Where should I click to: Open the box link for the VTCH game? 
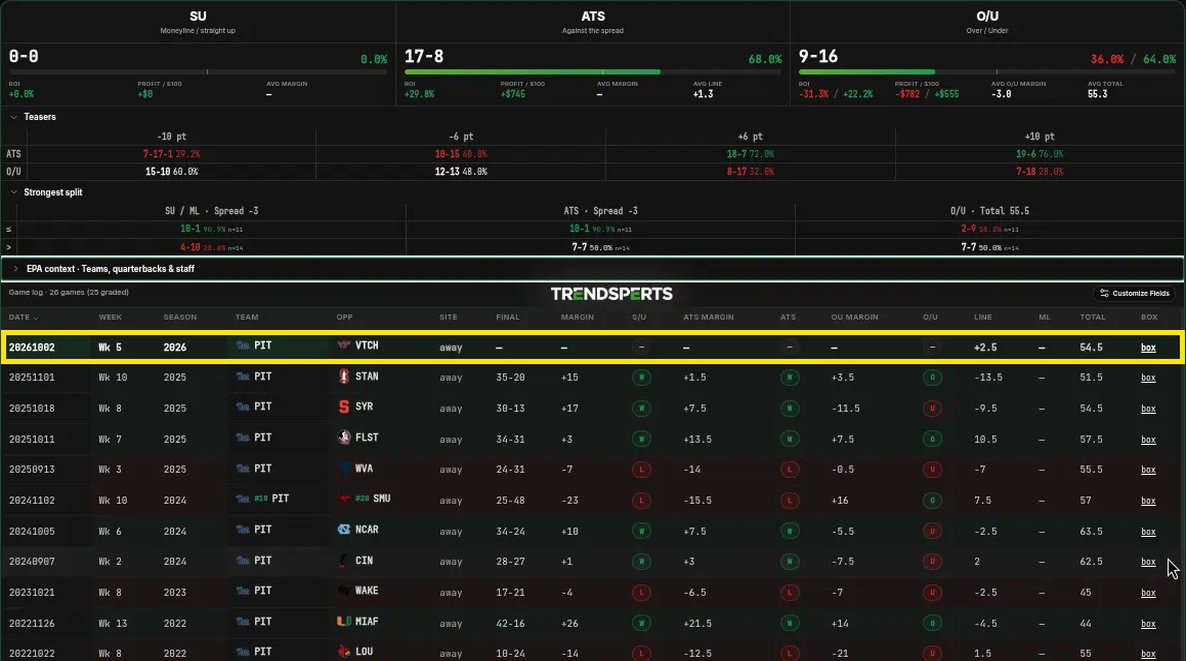click(1148, 348)
